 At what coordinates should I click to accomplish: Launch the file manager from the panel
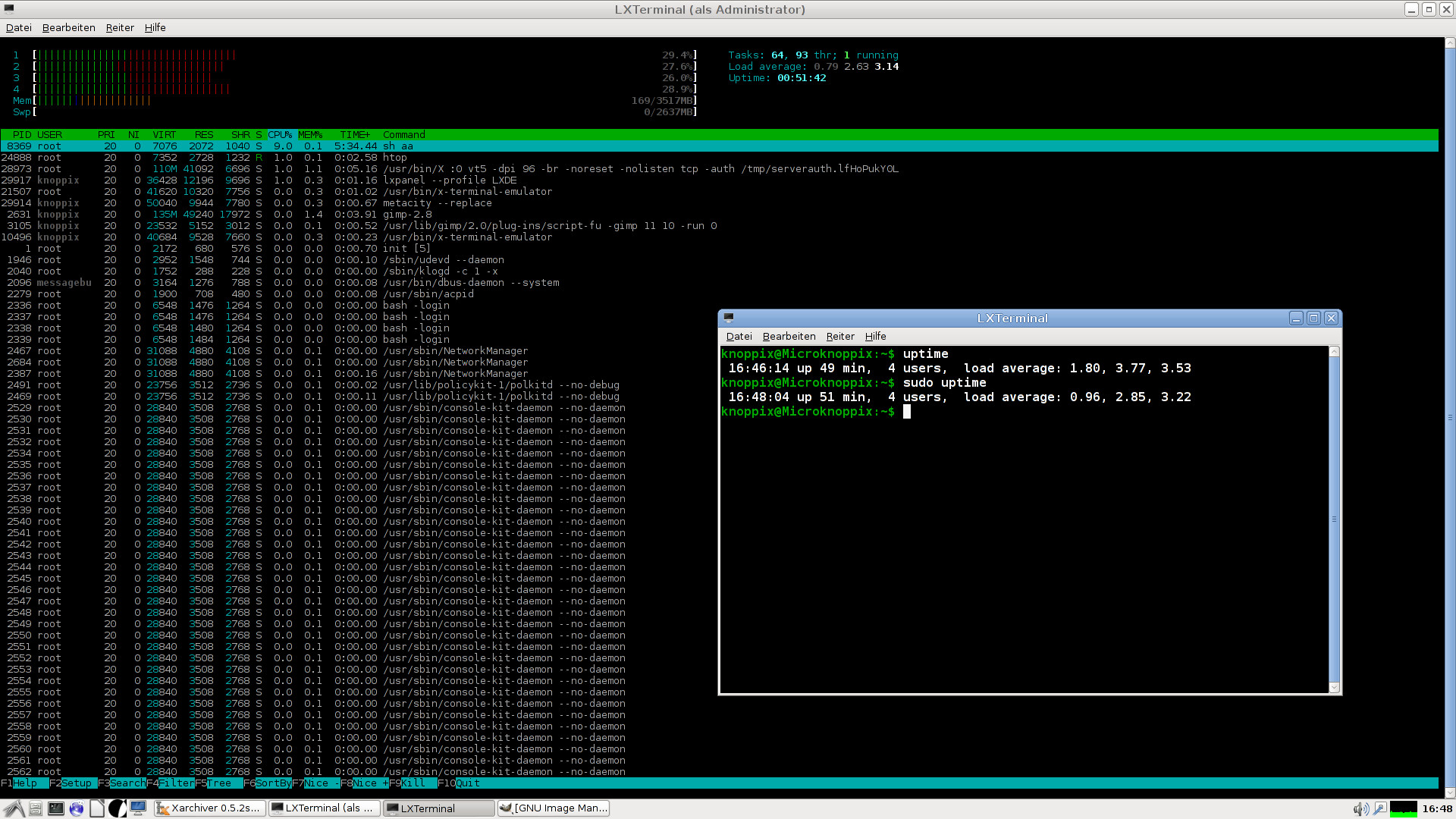pyautogui.click(x=36, y=808)
